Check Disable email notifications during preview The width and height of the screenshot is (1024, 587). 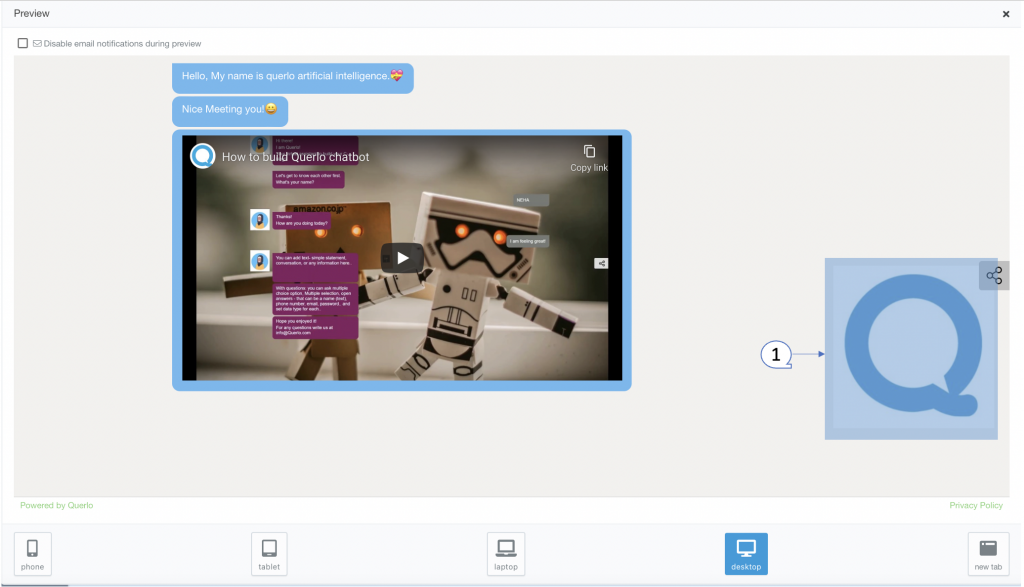(x=23, y=43)
